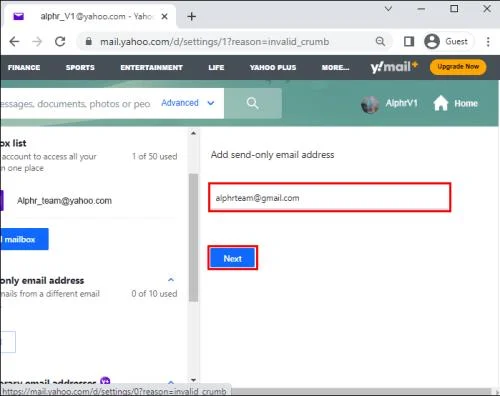Collapse the temporary email addresses section
Viewport: 500px width, 396px height.
pos(171,382)
